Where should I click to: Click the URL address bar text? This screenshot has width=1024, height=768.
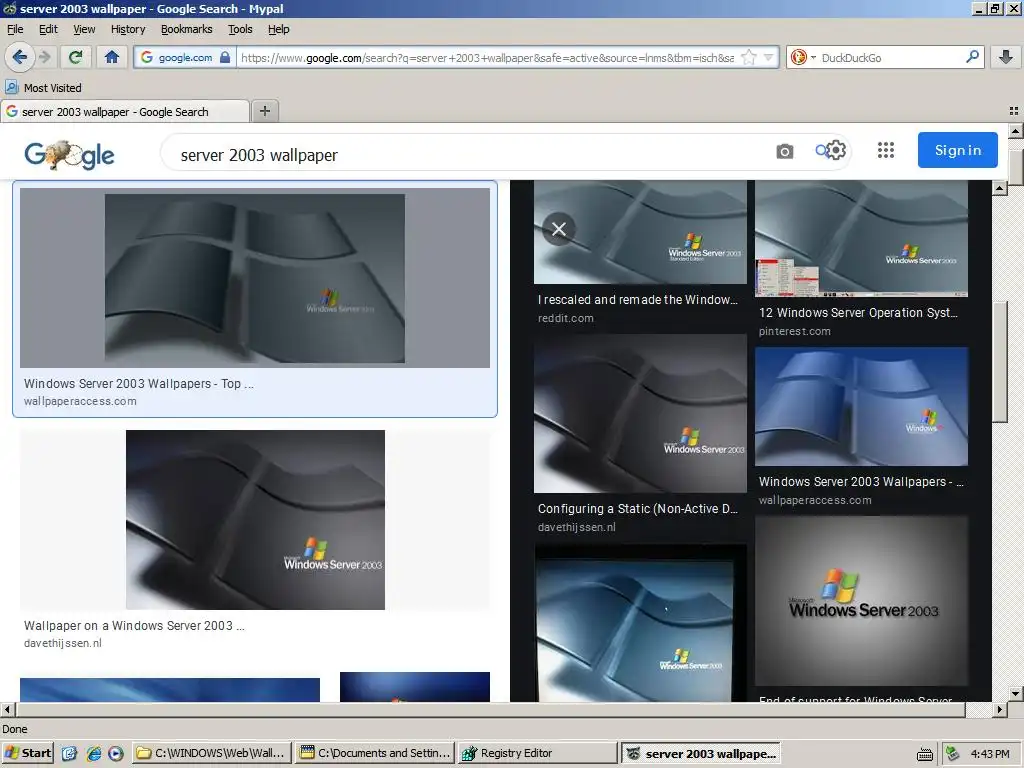coord(487,57)
